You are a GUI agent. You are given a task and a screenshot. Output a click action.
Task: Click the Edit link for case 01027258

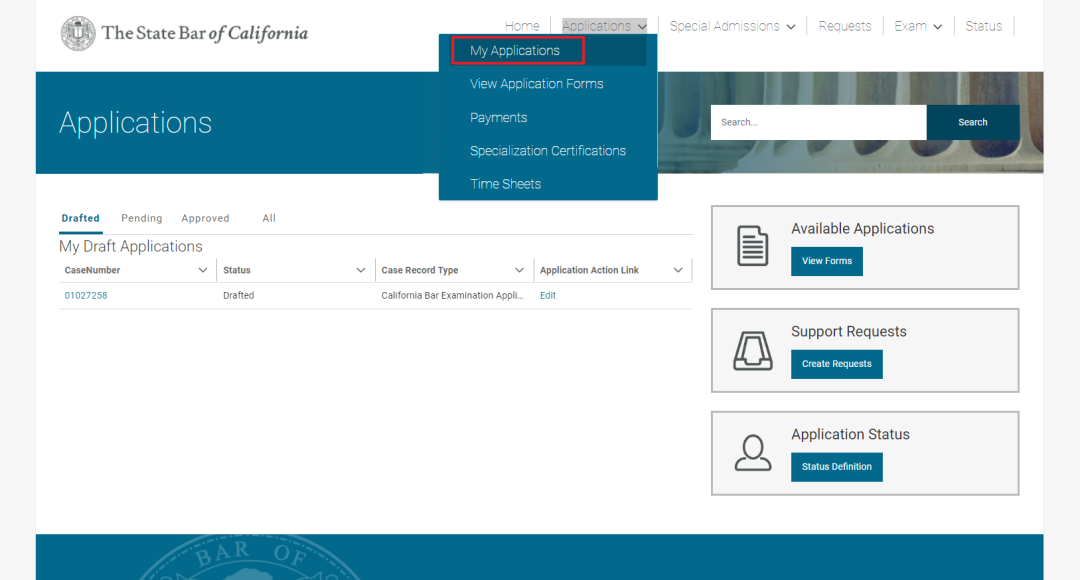[548, 296]
